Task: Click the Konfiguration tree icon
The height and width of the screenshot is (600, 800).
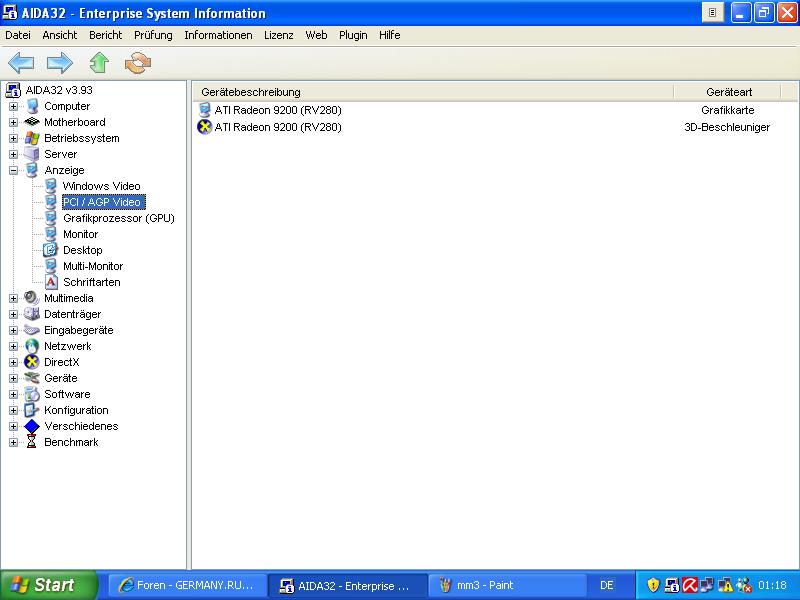Action: 32,410
